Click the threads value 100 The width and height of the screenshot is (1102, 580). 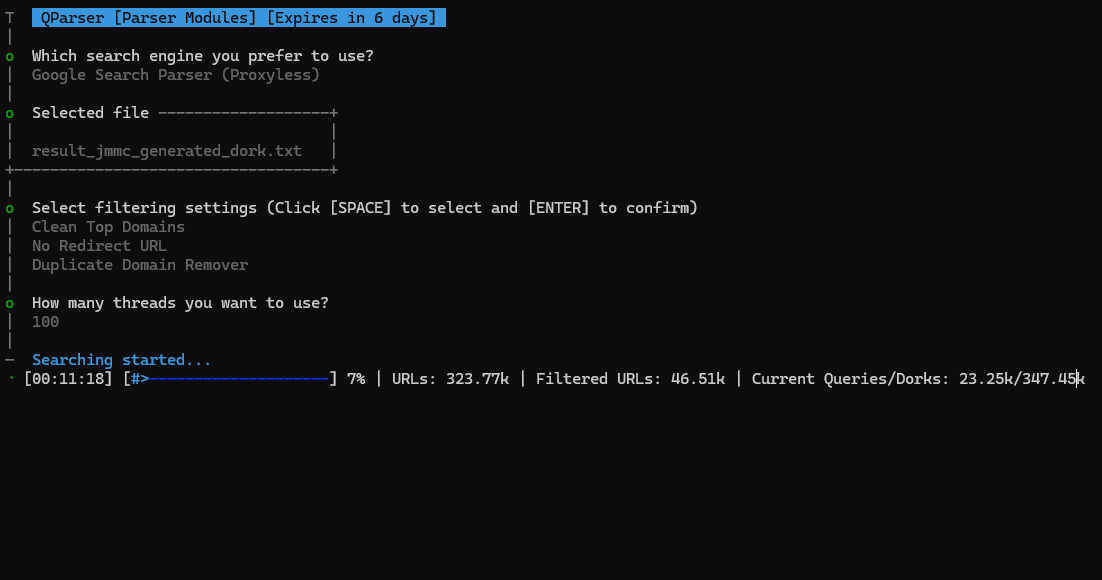click(45, 322)
